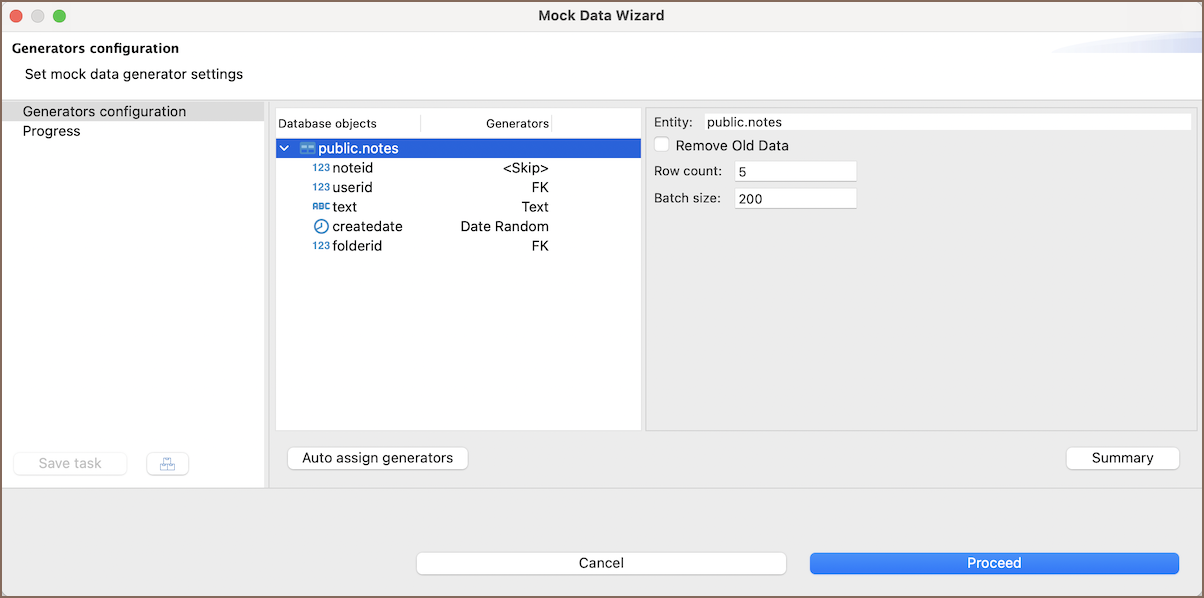Open the Generators configuration page
The width and height of the screenshot is (1204, 598).
(x=104, y=112)
